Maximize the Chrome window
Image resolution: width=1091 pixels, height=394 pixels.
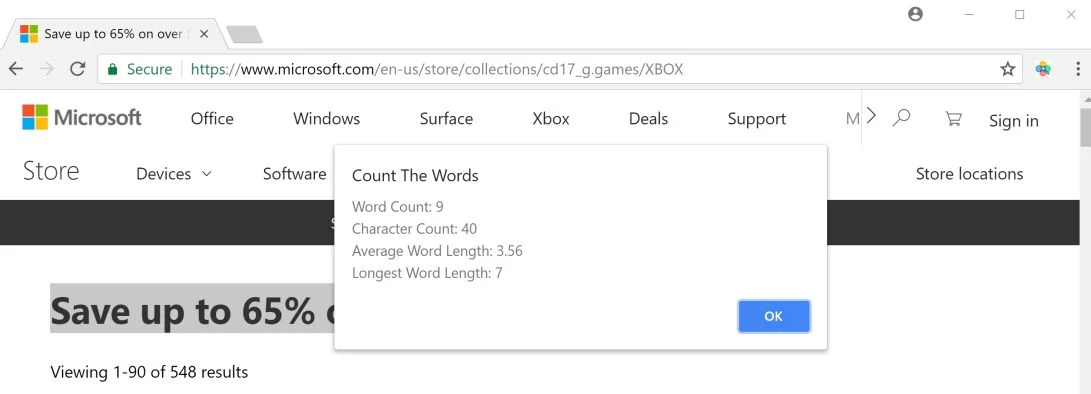pyautogui.click(x=1019, y=14)
